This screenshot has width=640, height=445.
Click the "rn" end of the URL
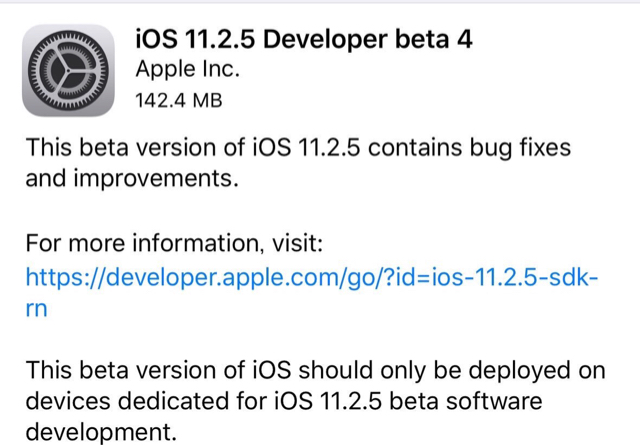pyautogui.click(x=37, y=310)
